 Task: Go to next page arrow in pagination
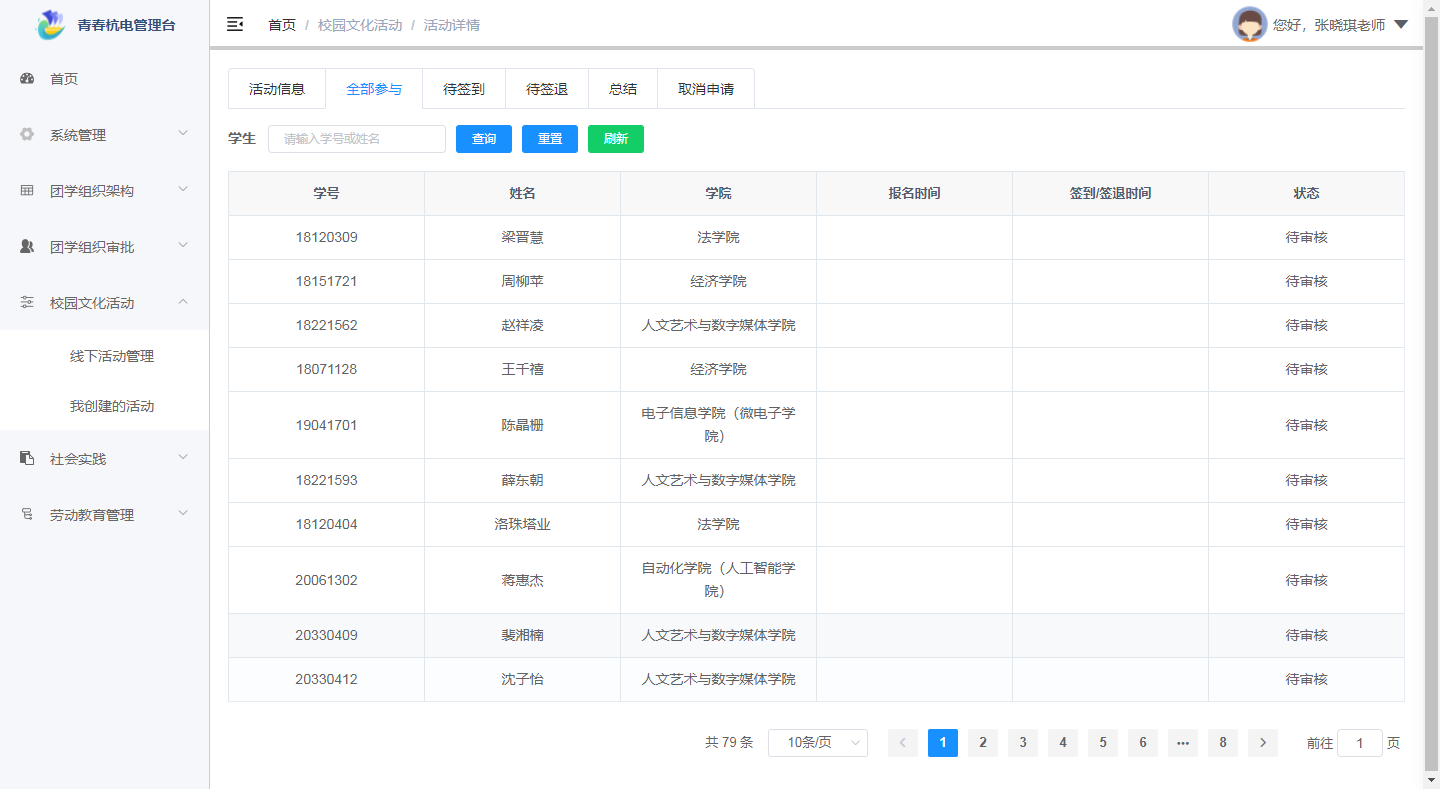coord(1263,742)
